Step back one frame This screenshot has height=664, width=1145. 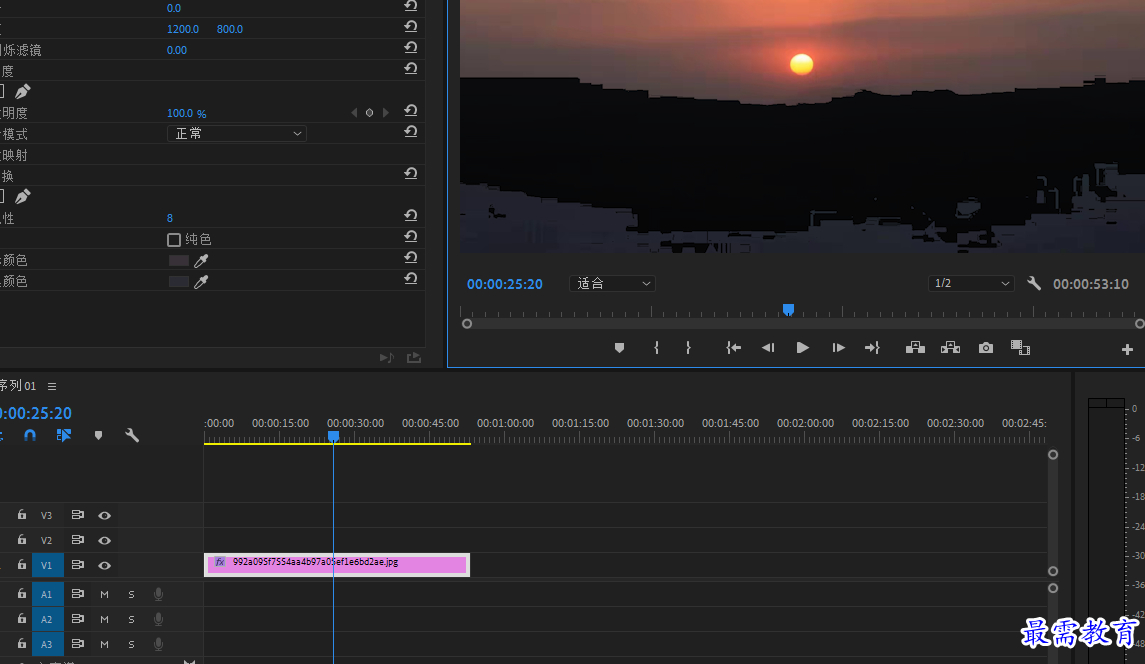tap(767, 348)
